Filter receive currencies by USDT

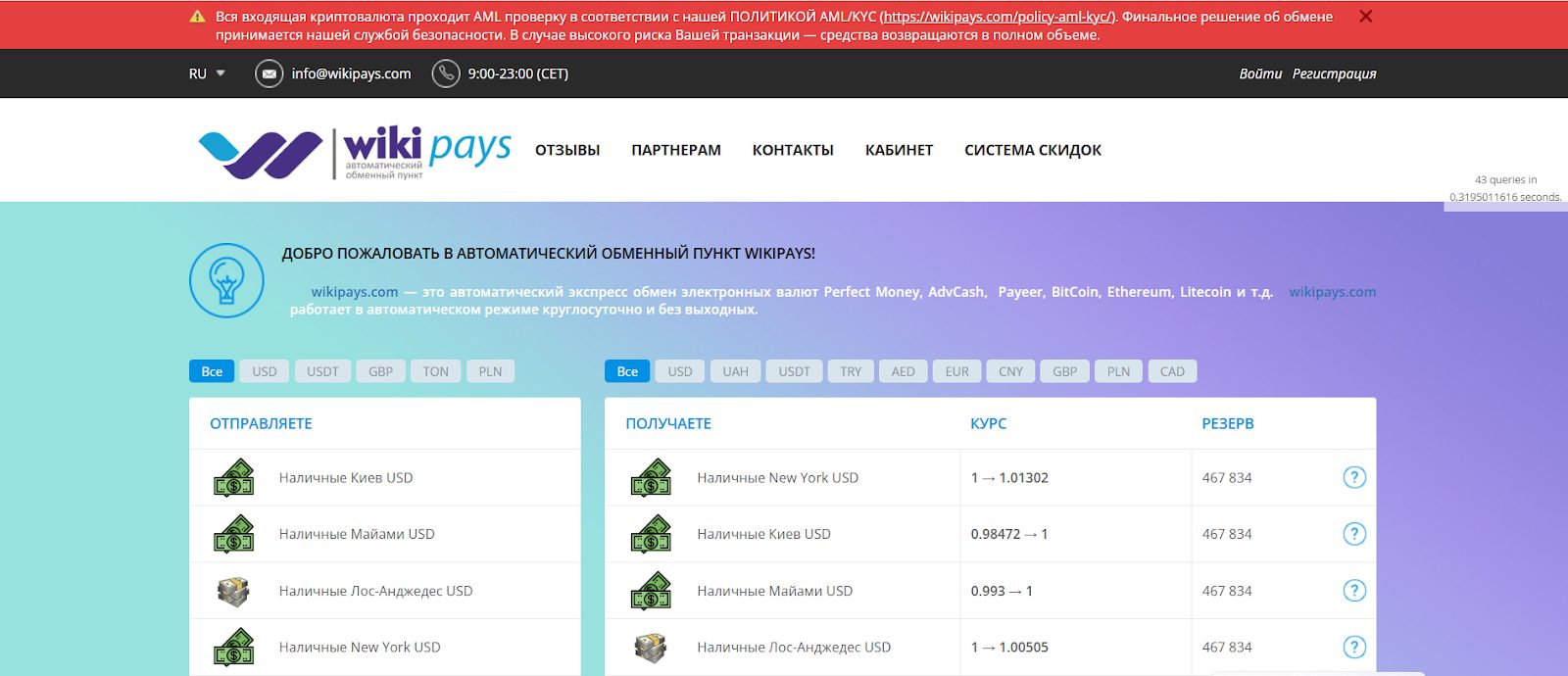(794, 371)
